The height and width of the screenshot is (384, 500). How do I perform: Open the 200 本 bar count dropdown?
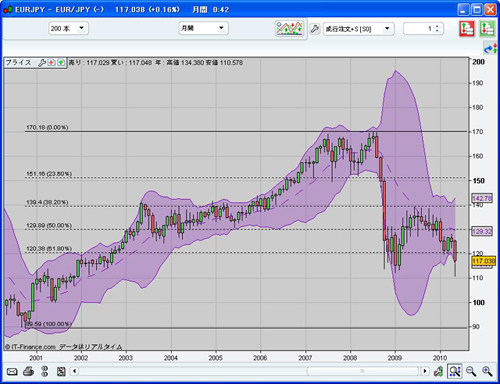tap(68, 28)
